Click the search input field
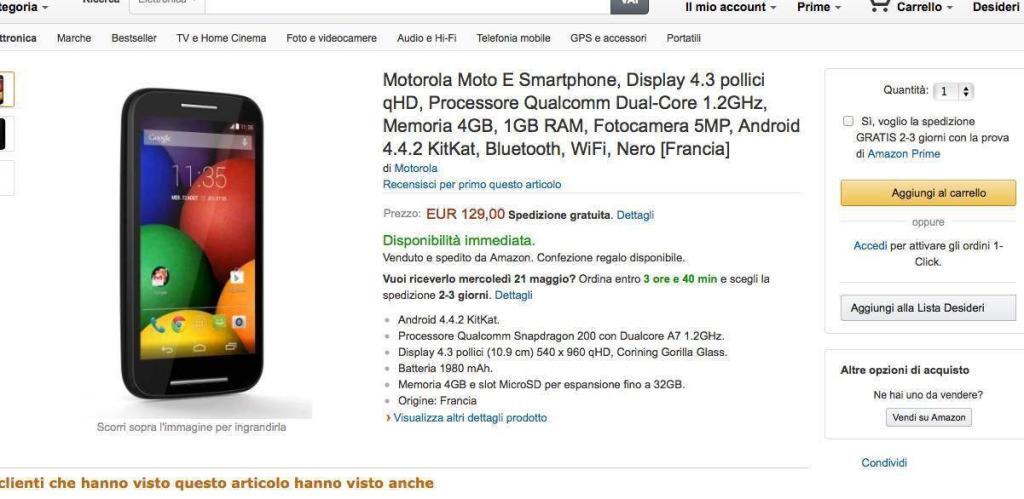Screen dimensions: 1024x499 pyautogui.click(x=400, y=5)
